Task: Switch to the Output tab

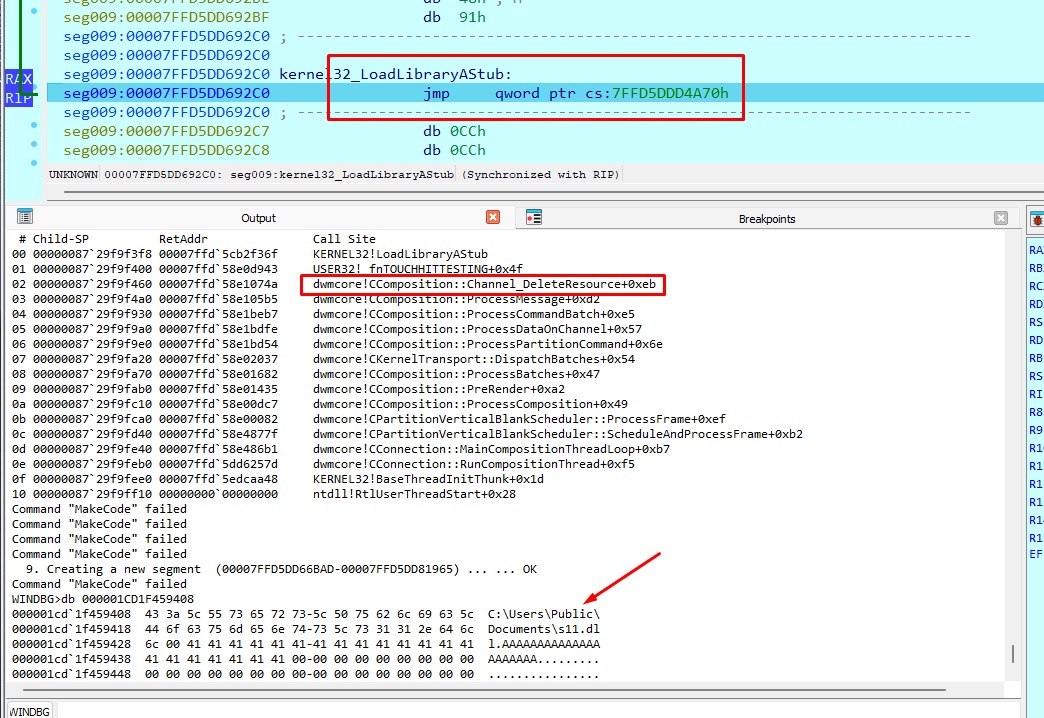Action: (x=258, y=218)
